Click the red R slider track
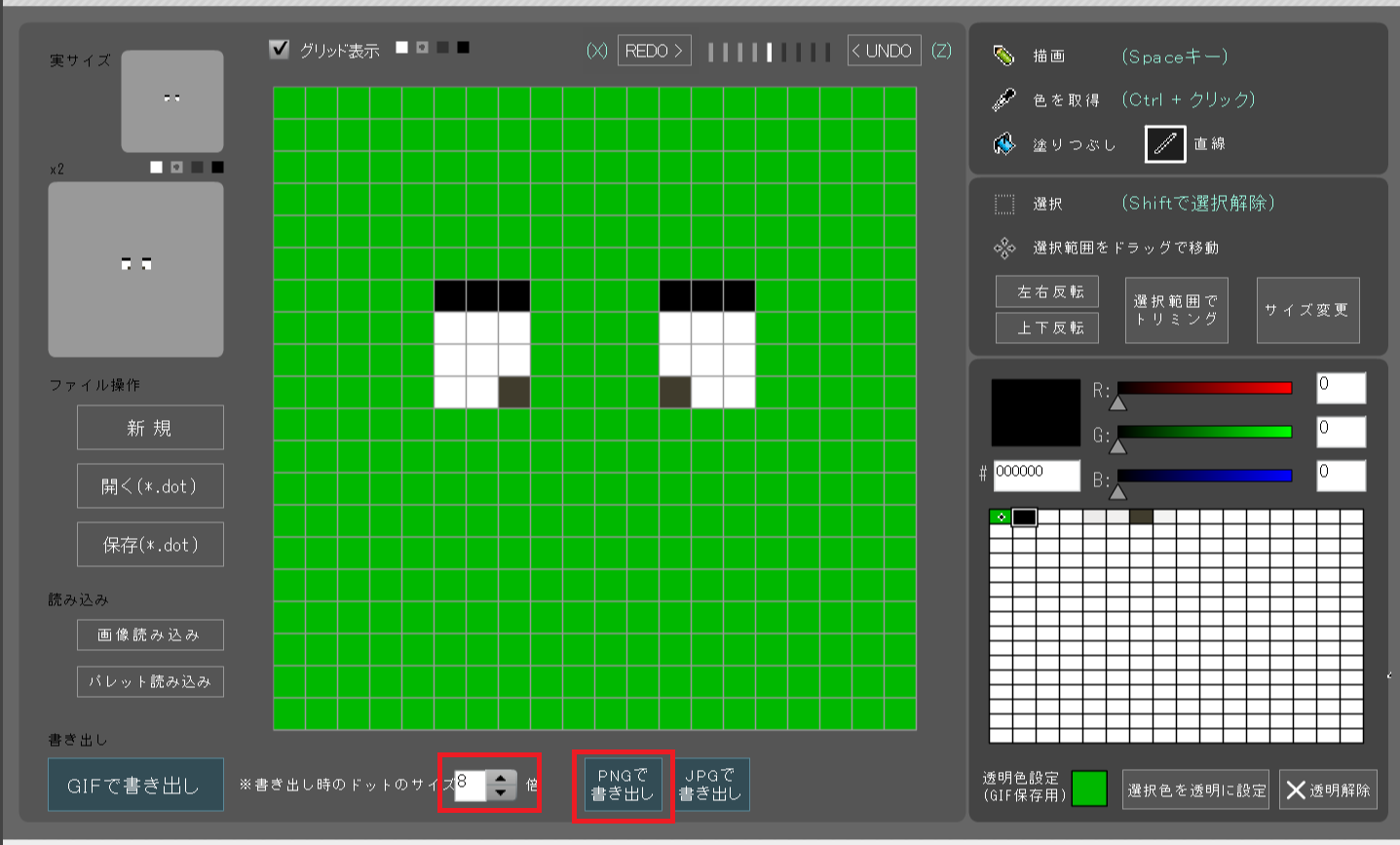Viewport: 1400px width, 845px height. 1204,388
